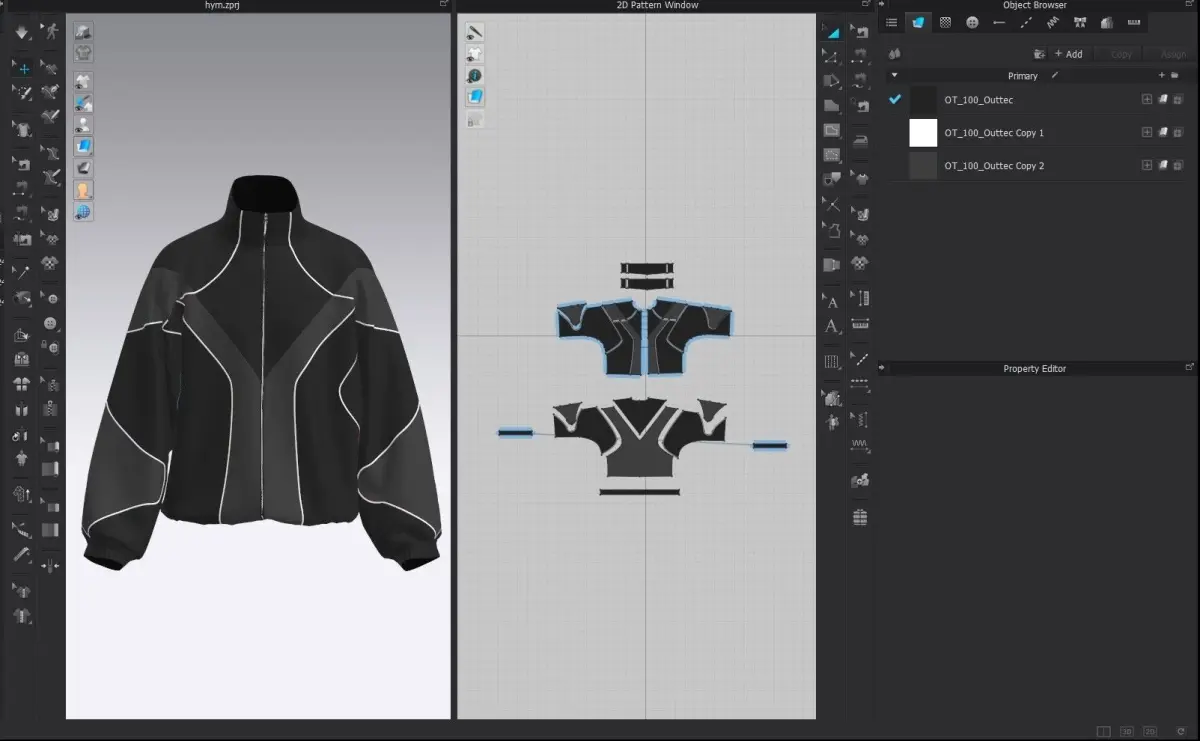The height and width of the screenshot is (741, 1200).
Task: Select the Edit Curve Point tool
Action: (x=832, y=57)
